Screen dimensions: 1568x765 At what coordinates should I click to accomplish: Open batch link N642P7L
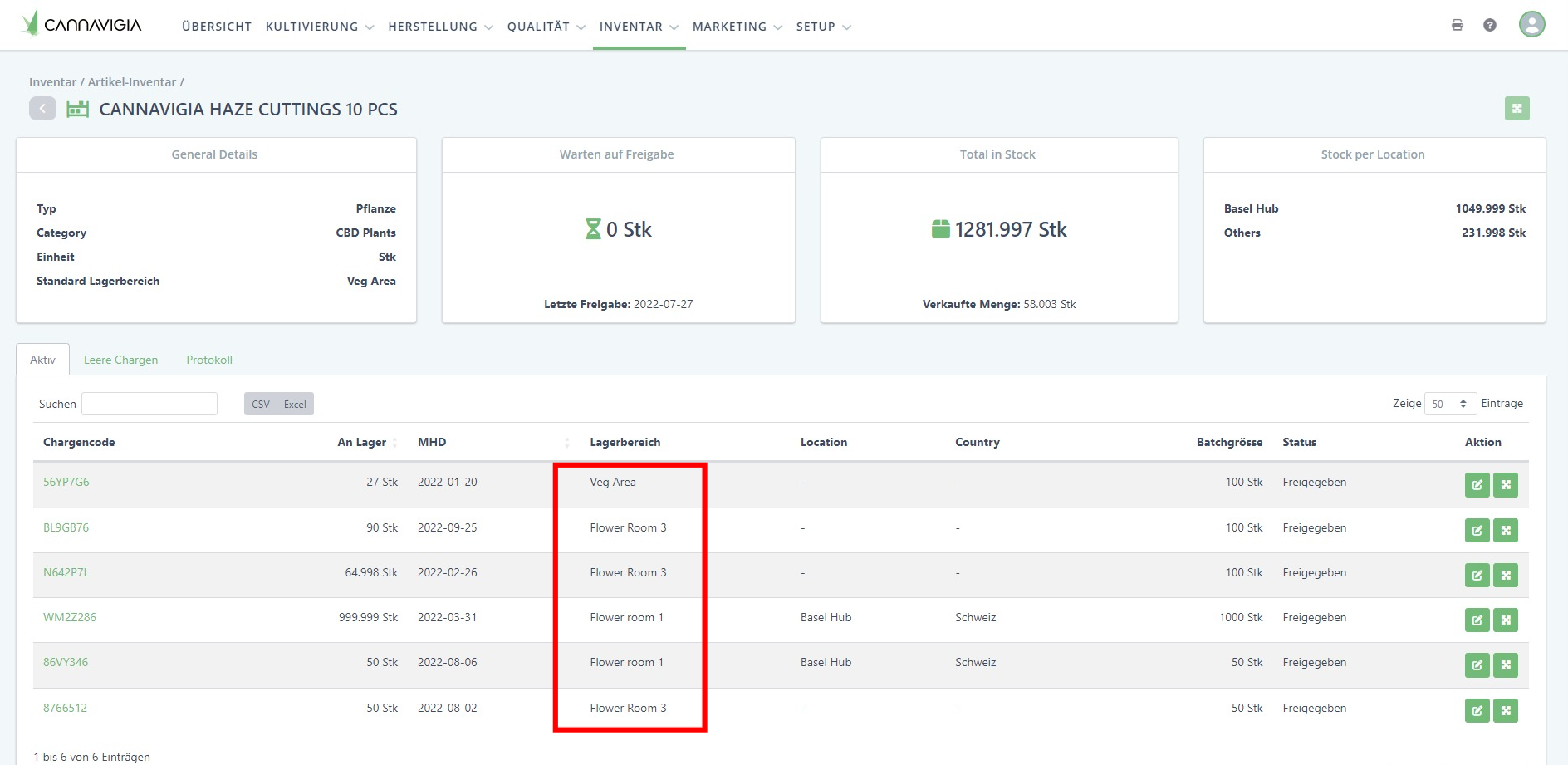pyautogui.click(x=66, y=572)
